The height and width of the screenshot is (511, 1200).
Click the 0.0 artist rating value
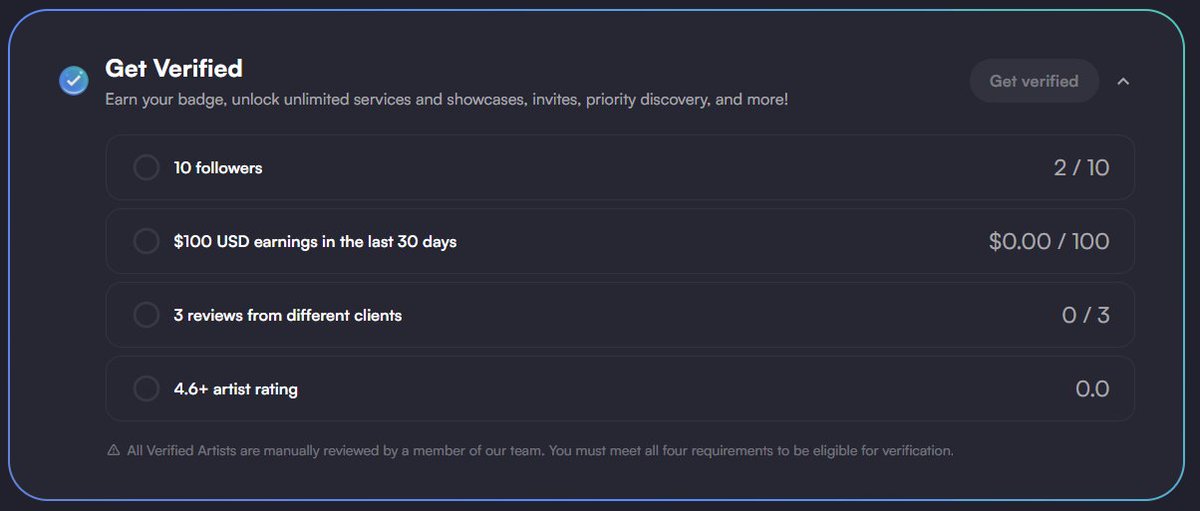pos(1092,389)
